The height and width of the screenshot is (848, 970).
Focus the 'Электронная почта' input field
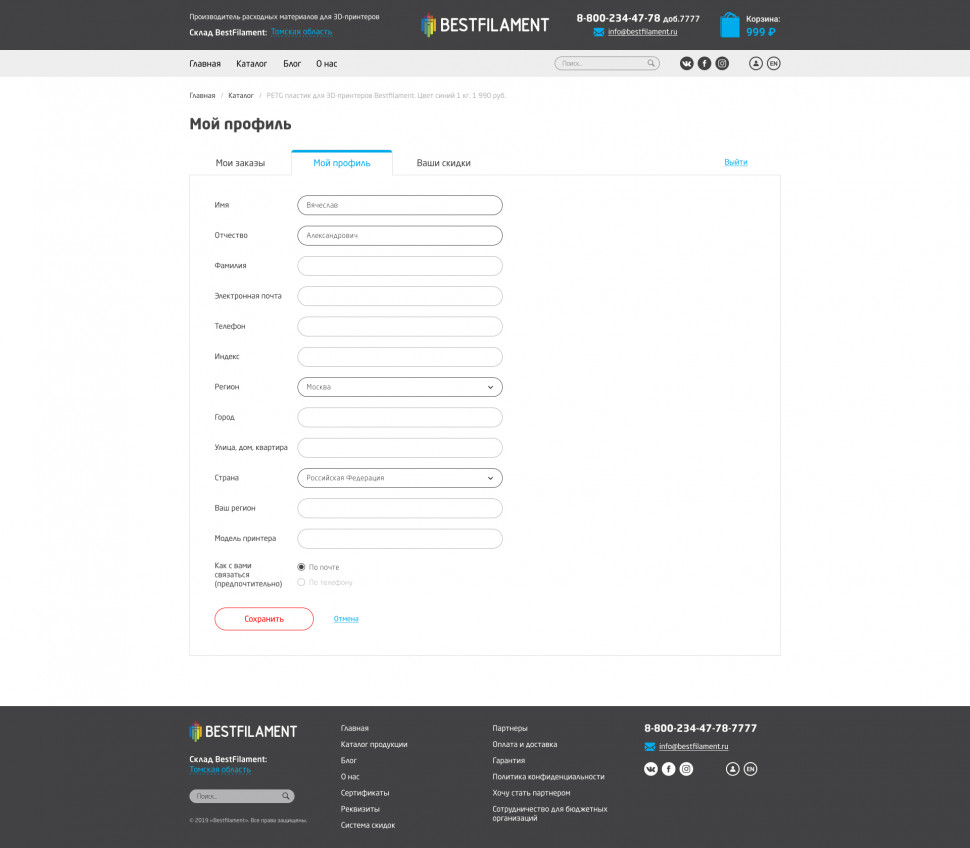[x=400, y=296]
